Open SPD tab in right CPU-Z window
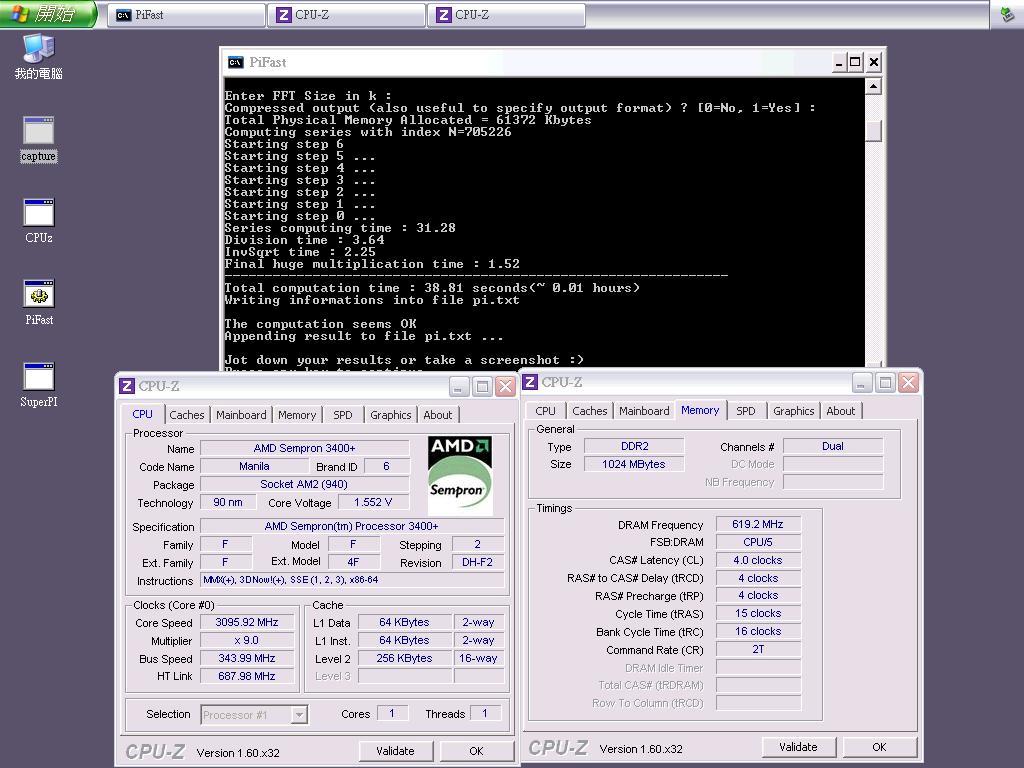The image size is (1024, 768). point(746,411)
